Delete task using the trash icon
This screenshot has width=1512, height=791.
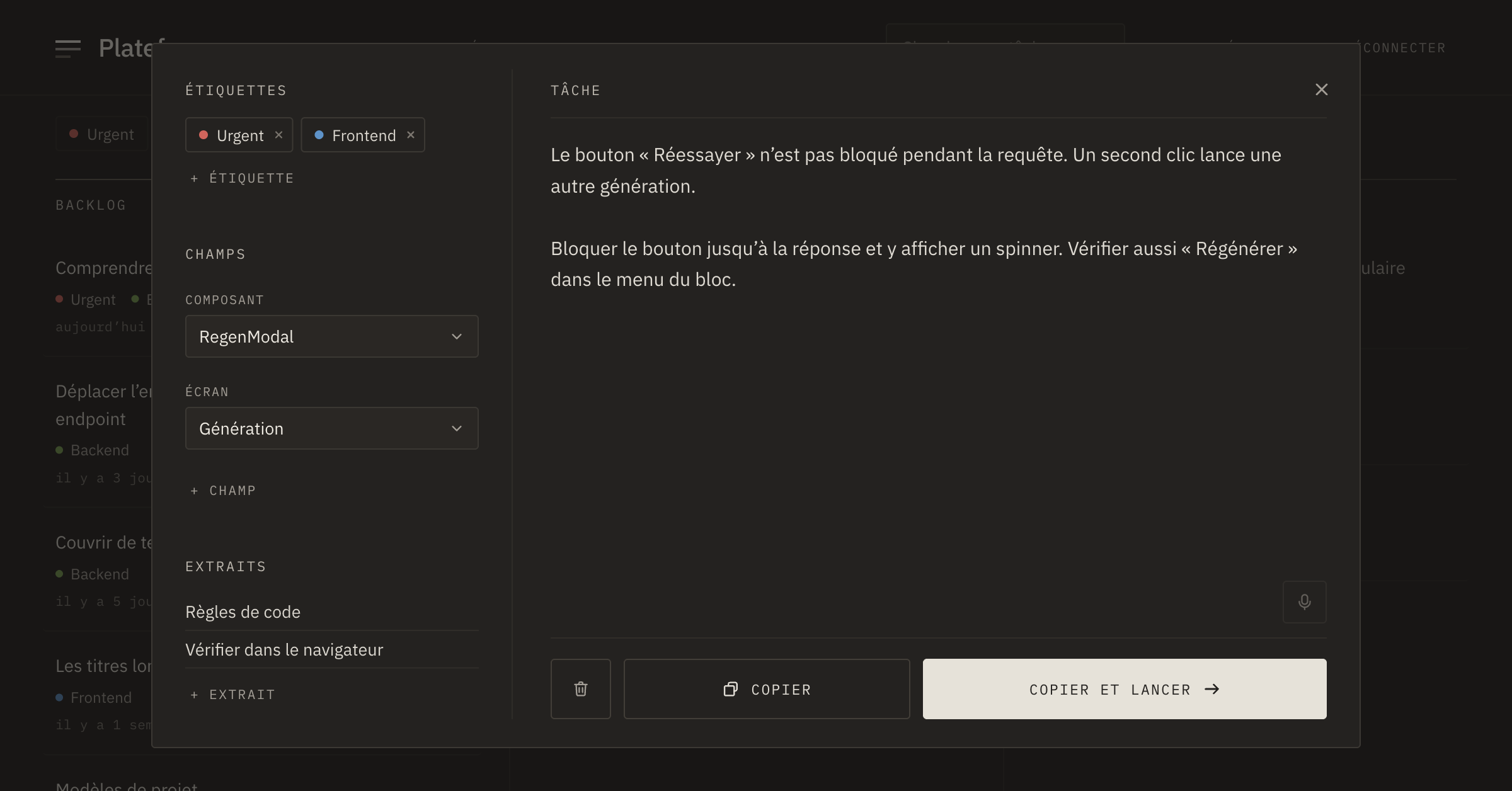pos(581,689)
